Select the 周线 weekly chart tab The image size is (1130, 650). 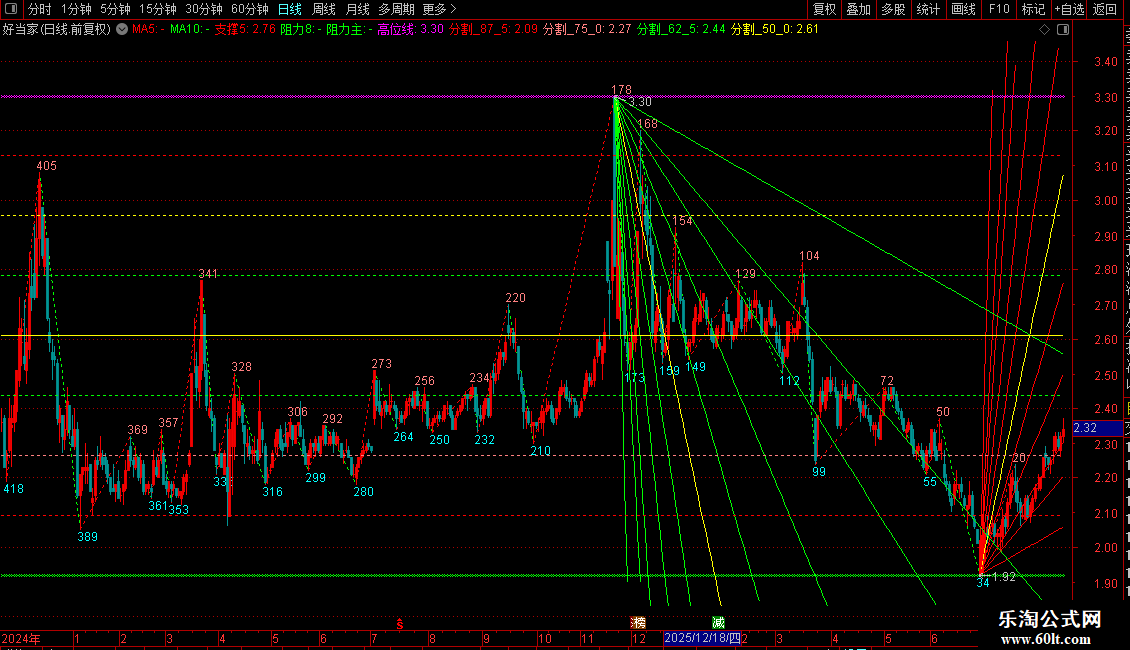324,9
